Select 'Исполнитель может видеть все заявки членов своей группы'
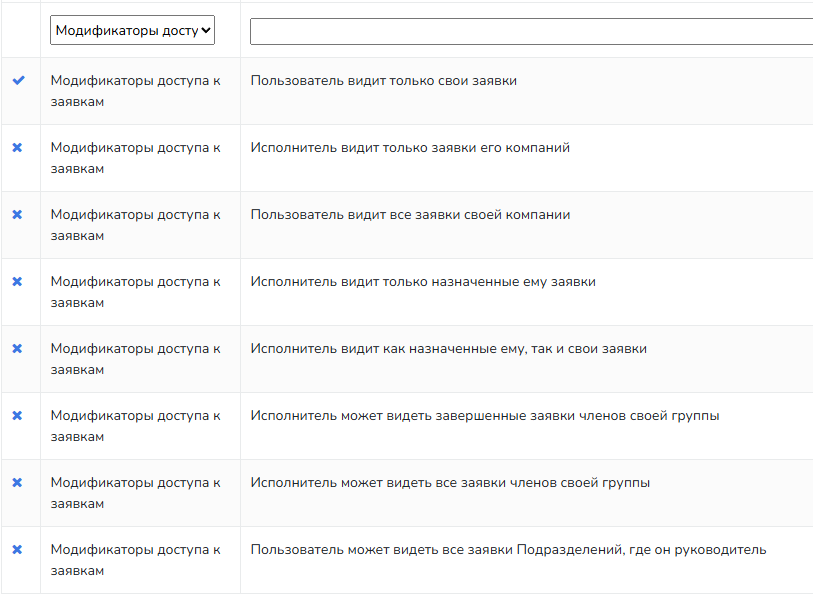The height and width of the screenshot is (613, 813). pos(450,483)
